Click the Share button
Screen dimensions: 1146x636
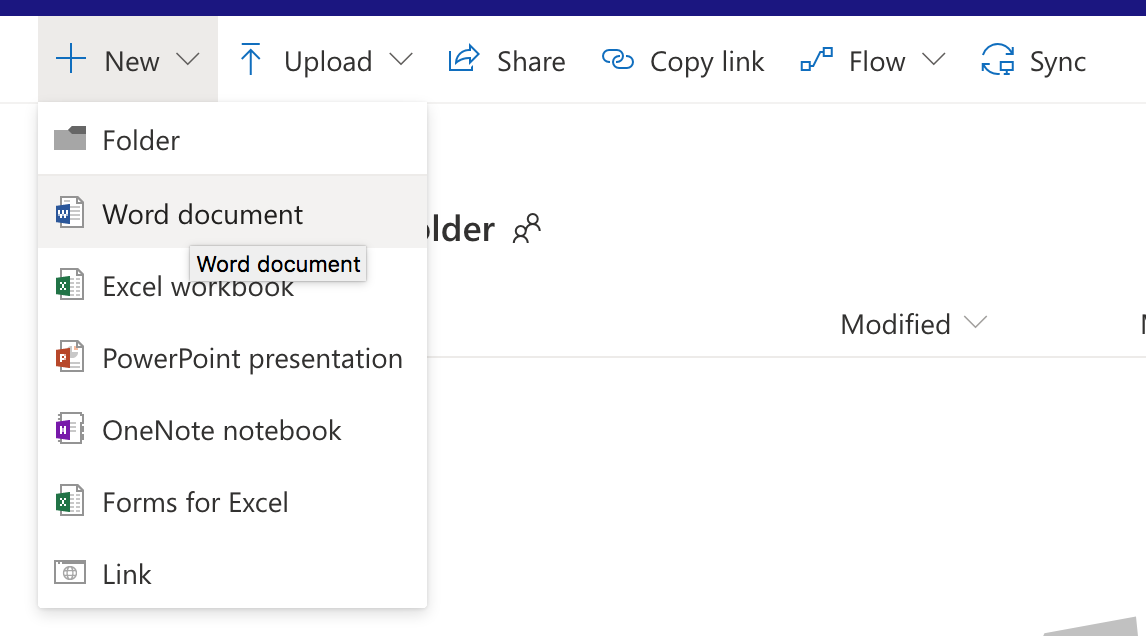point(508,60)
